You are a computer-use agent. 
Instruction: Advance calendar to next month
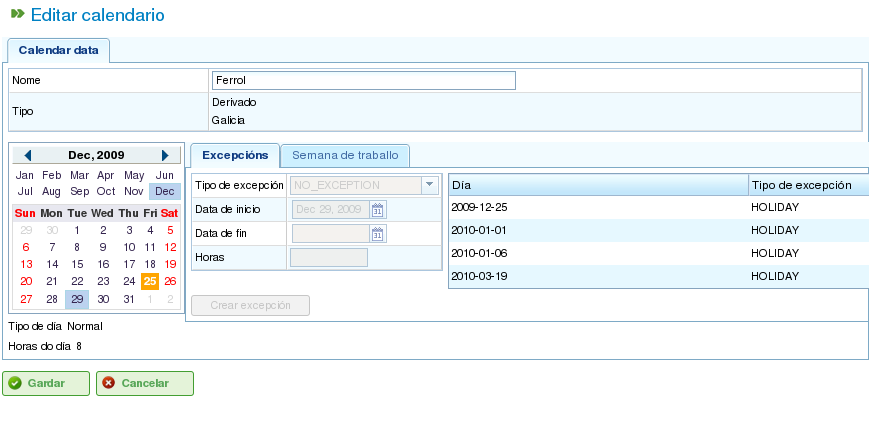[x=165, y=155]
